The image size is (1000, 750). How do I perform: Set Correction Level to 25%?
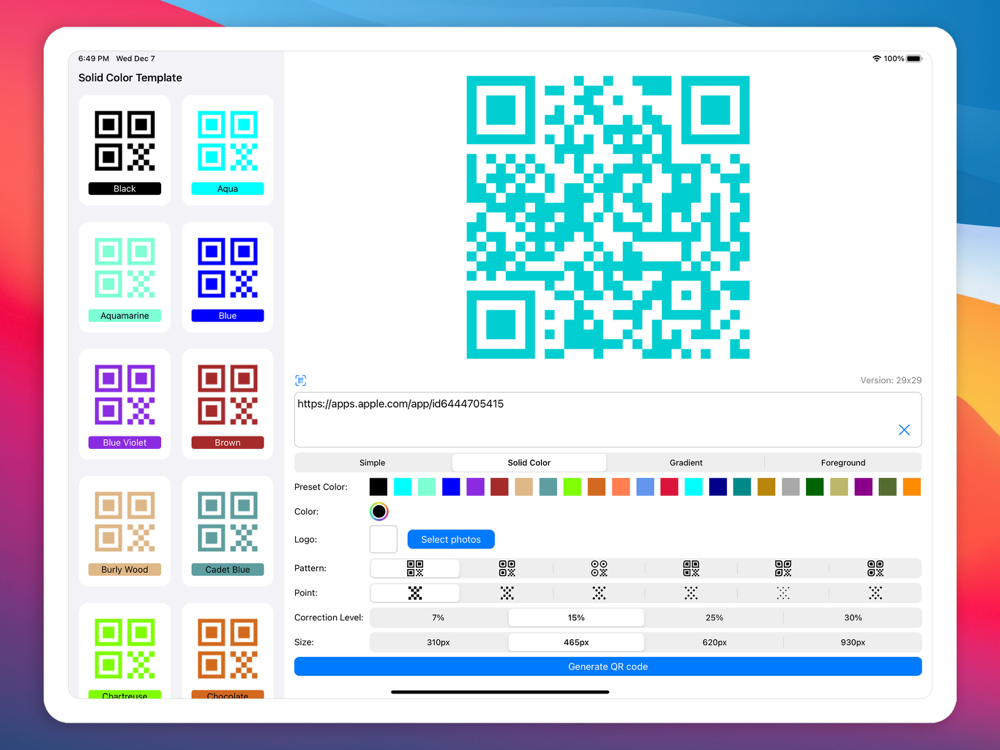(x=714, y=617)
